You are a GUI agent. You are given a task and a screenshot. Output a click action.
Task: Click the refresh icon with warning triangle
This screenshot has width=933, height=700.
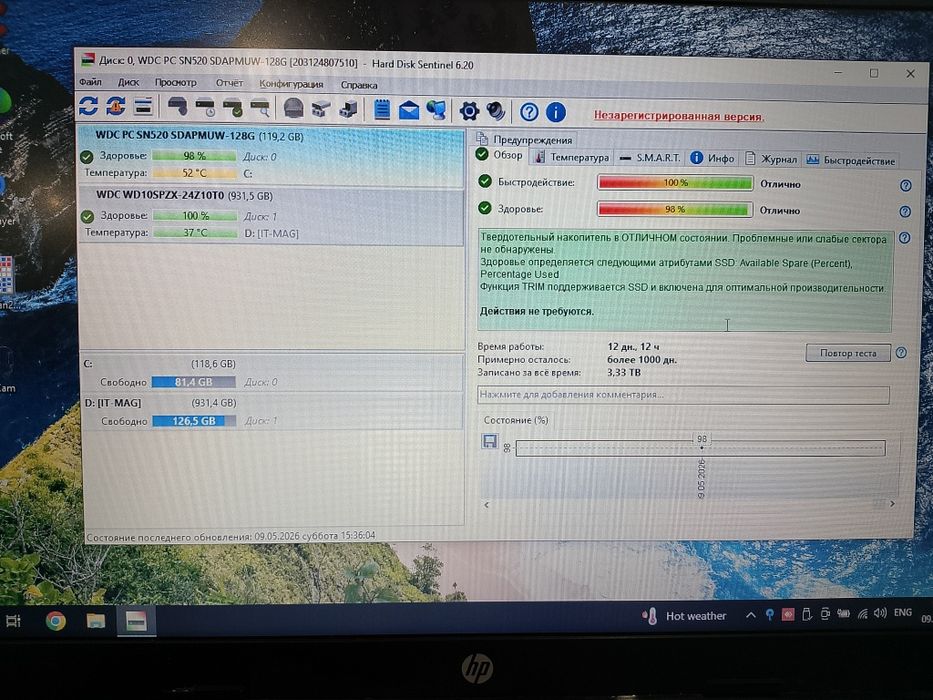[x=115, y=107]
